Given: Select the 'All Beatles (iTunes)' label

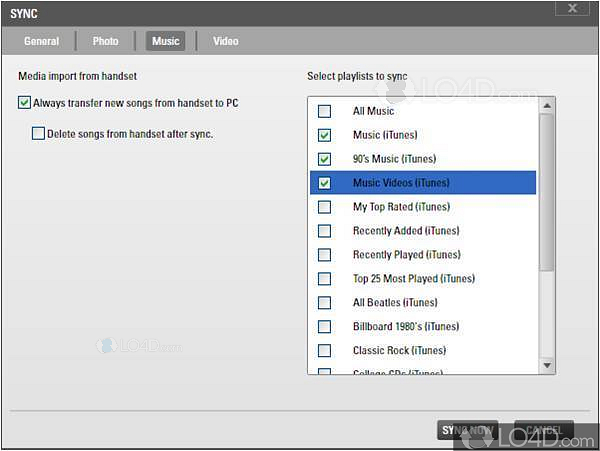Looking at the screenshot, I should (395, 303).
